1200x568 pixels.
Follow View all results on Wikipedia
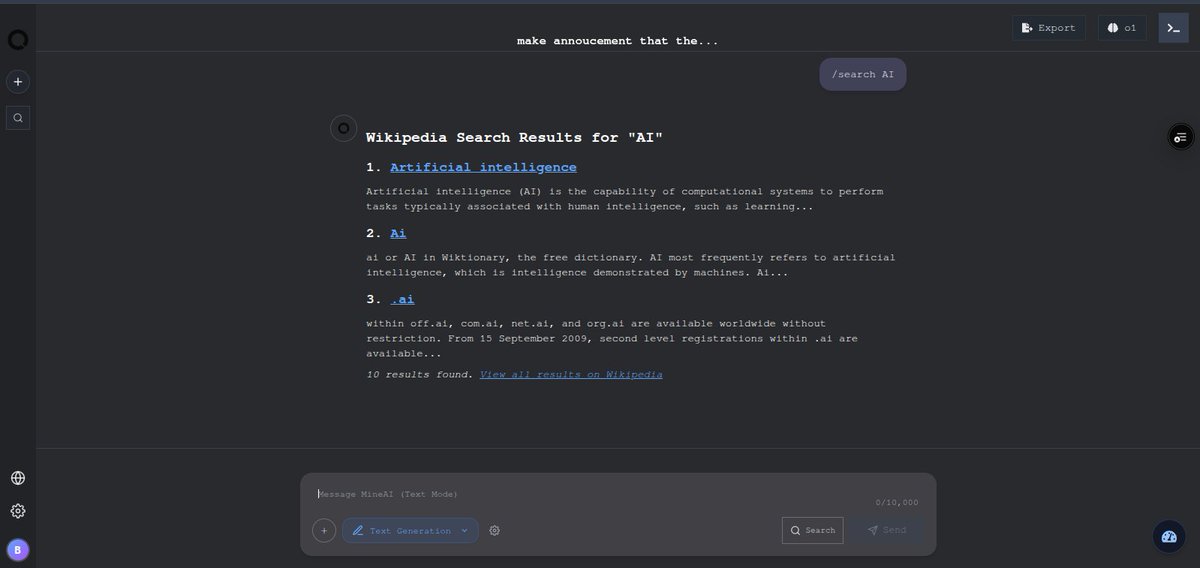pyautogui.click(x=571, y=374)
